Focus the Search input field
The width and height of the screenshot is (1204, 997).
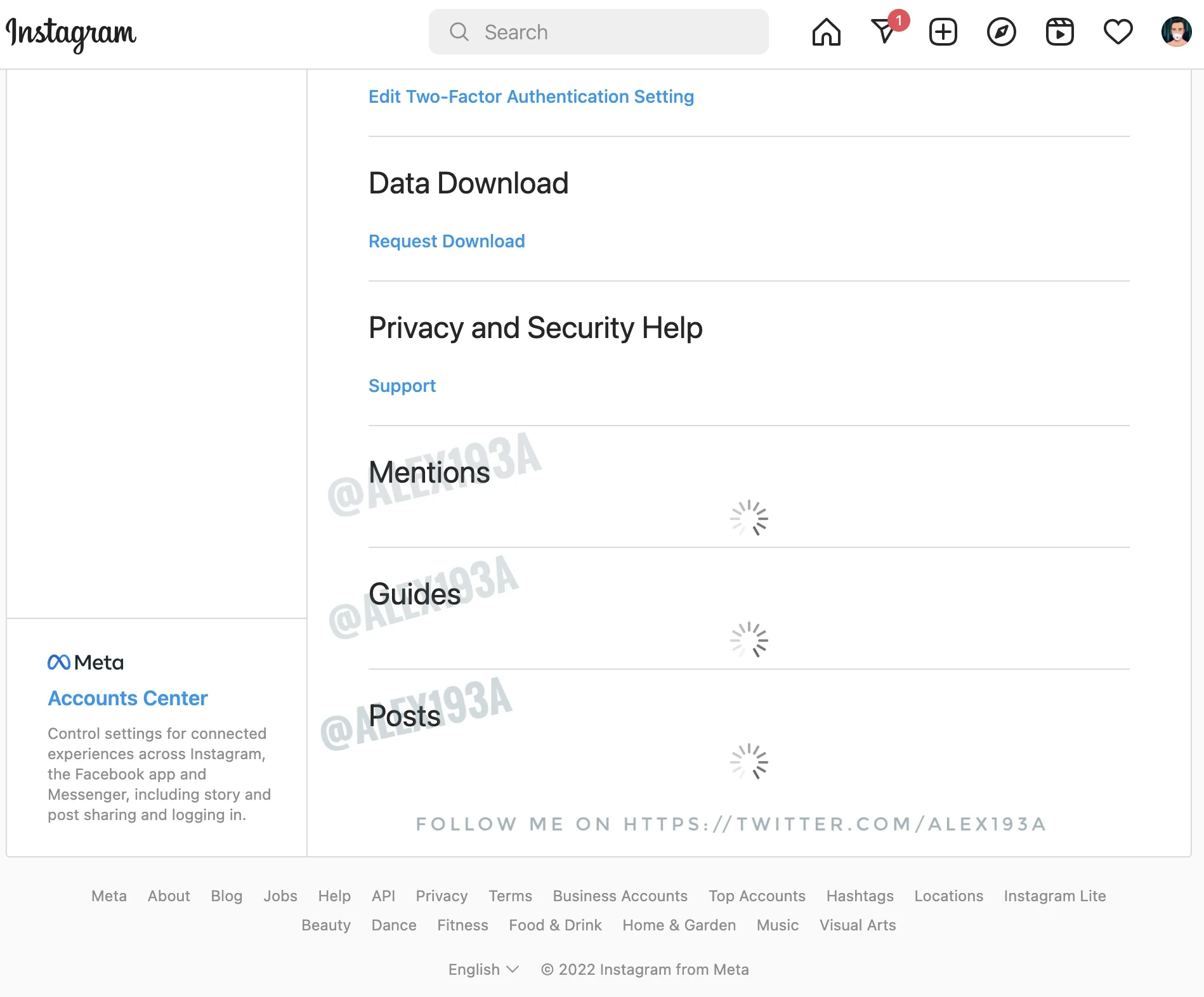point(598,32)
